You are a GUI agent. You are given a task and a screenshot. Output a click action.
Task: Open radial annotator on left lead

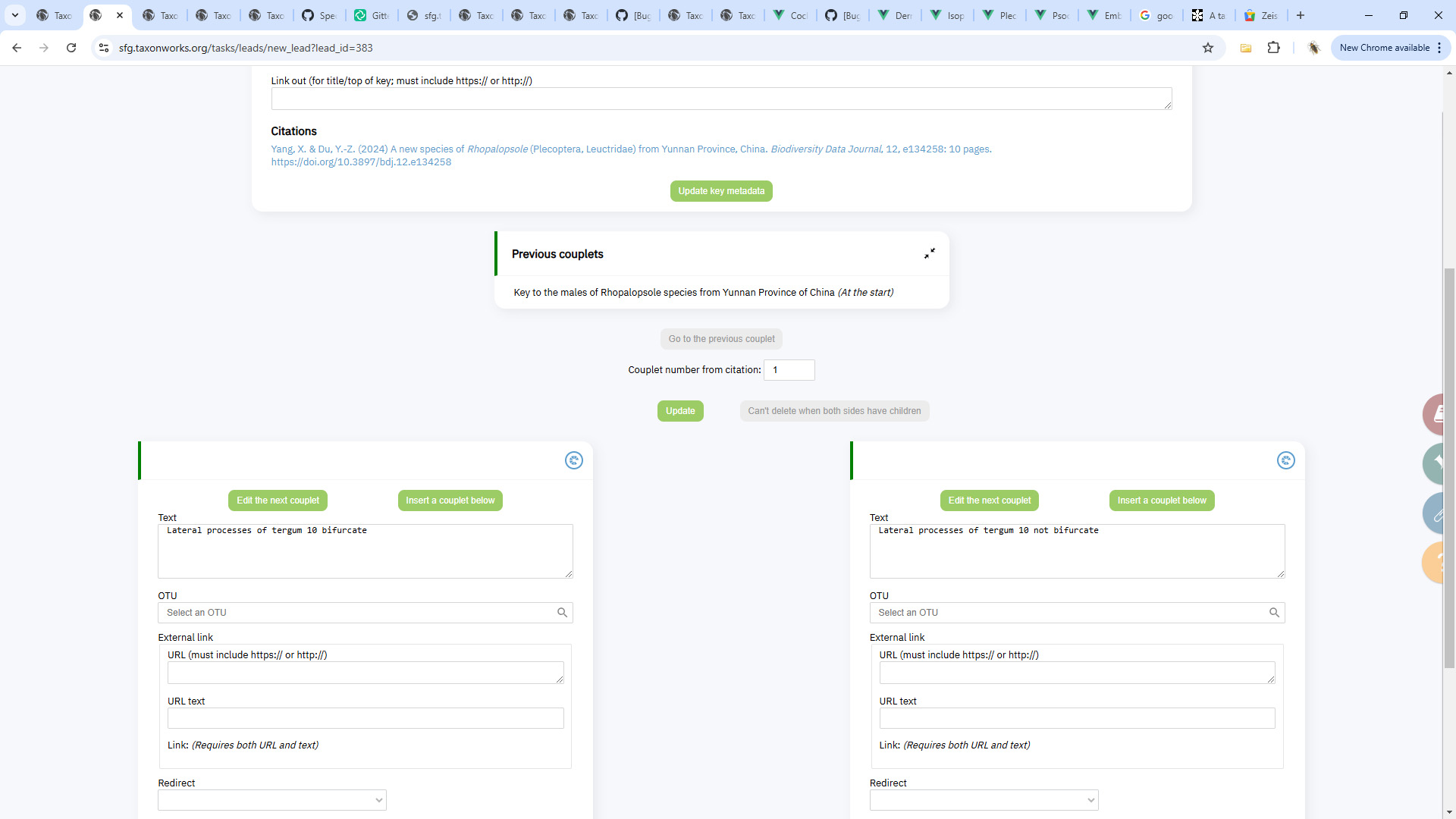point(574,460)
